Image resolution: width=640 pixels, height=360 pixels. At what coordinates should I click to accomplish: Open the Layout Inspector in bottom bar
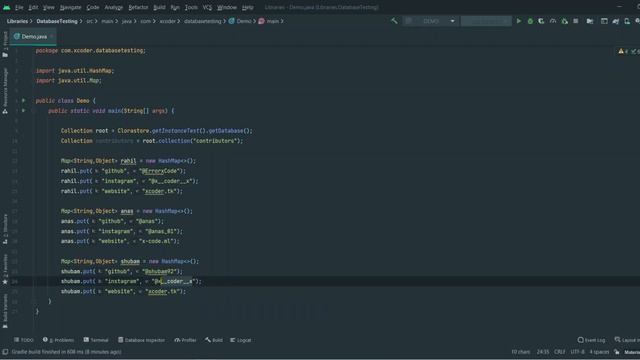click(627, 340)
